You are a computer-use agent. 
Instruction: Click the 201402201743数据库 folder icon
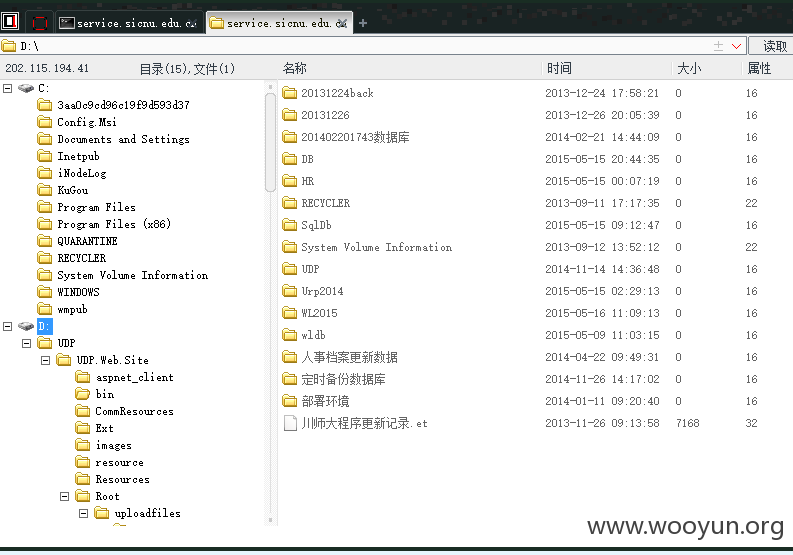click(x=290, y=137)
